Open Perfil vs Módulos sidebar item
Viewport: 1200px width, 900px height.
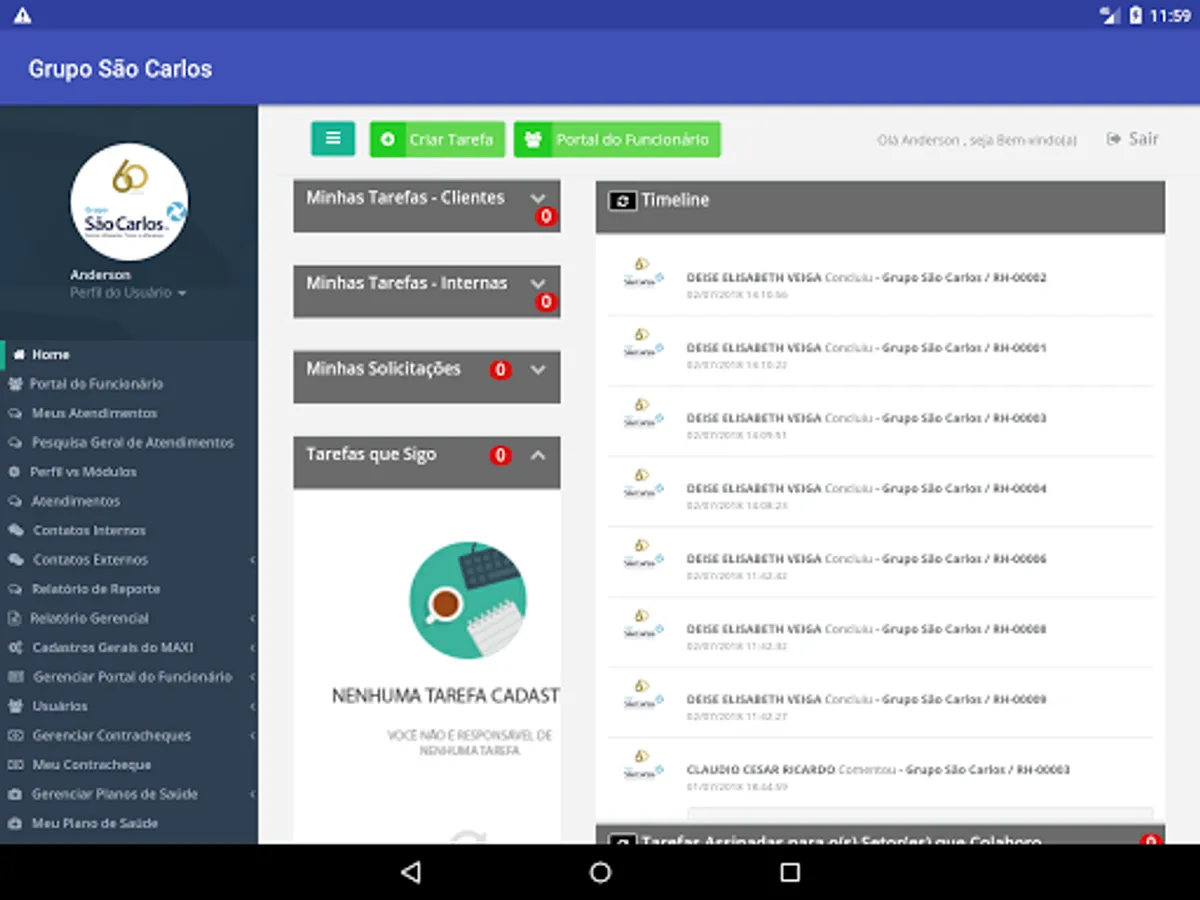(x=129, y=472)
